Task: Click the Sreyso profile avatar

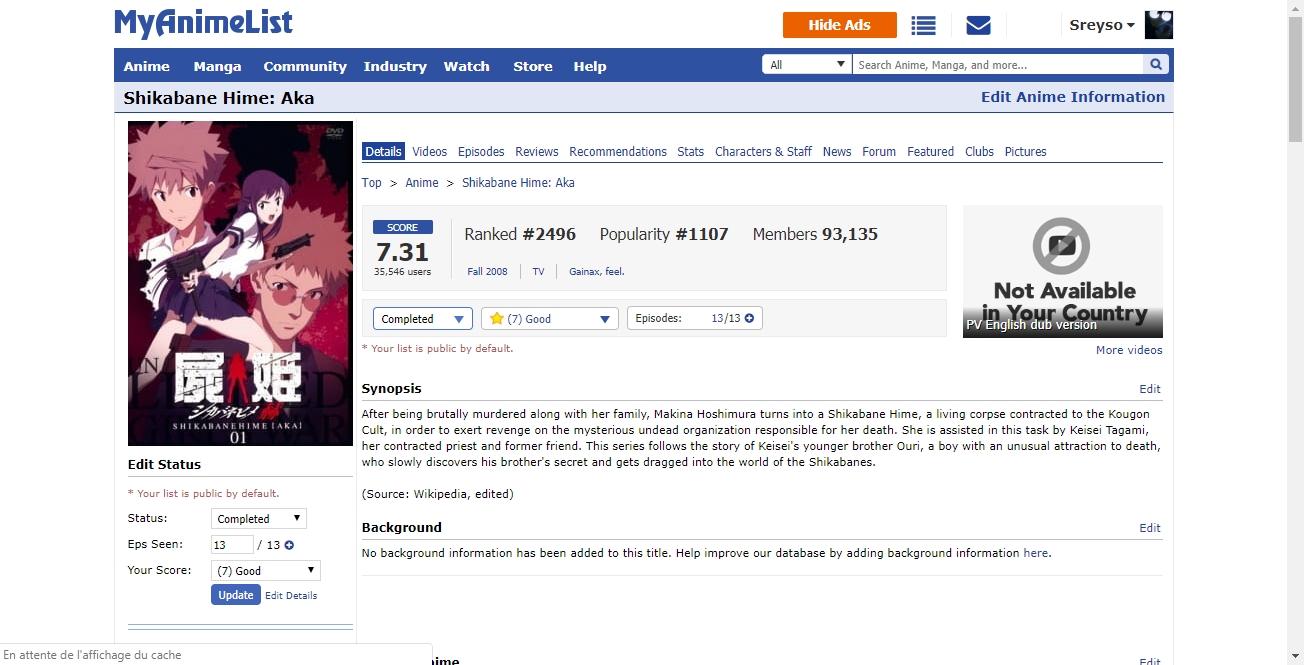Action: [x=1158, y=25]
